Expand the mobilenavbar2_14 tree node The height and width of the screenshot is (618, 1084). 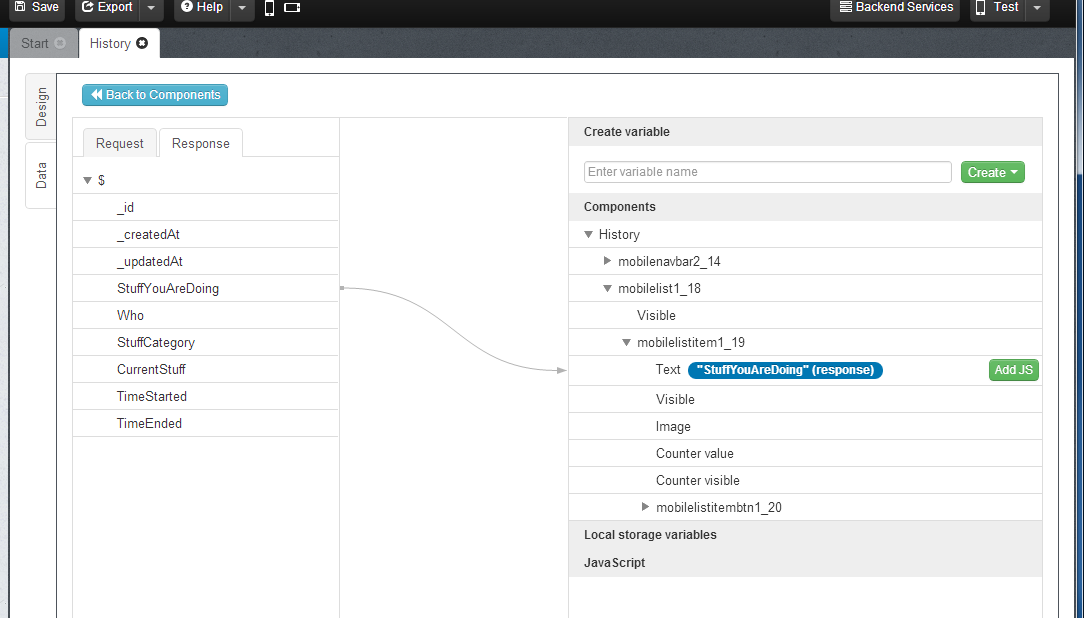coord(608,261)
